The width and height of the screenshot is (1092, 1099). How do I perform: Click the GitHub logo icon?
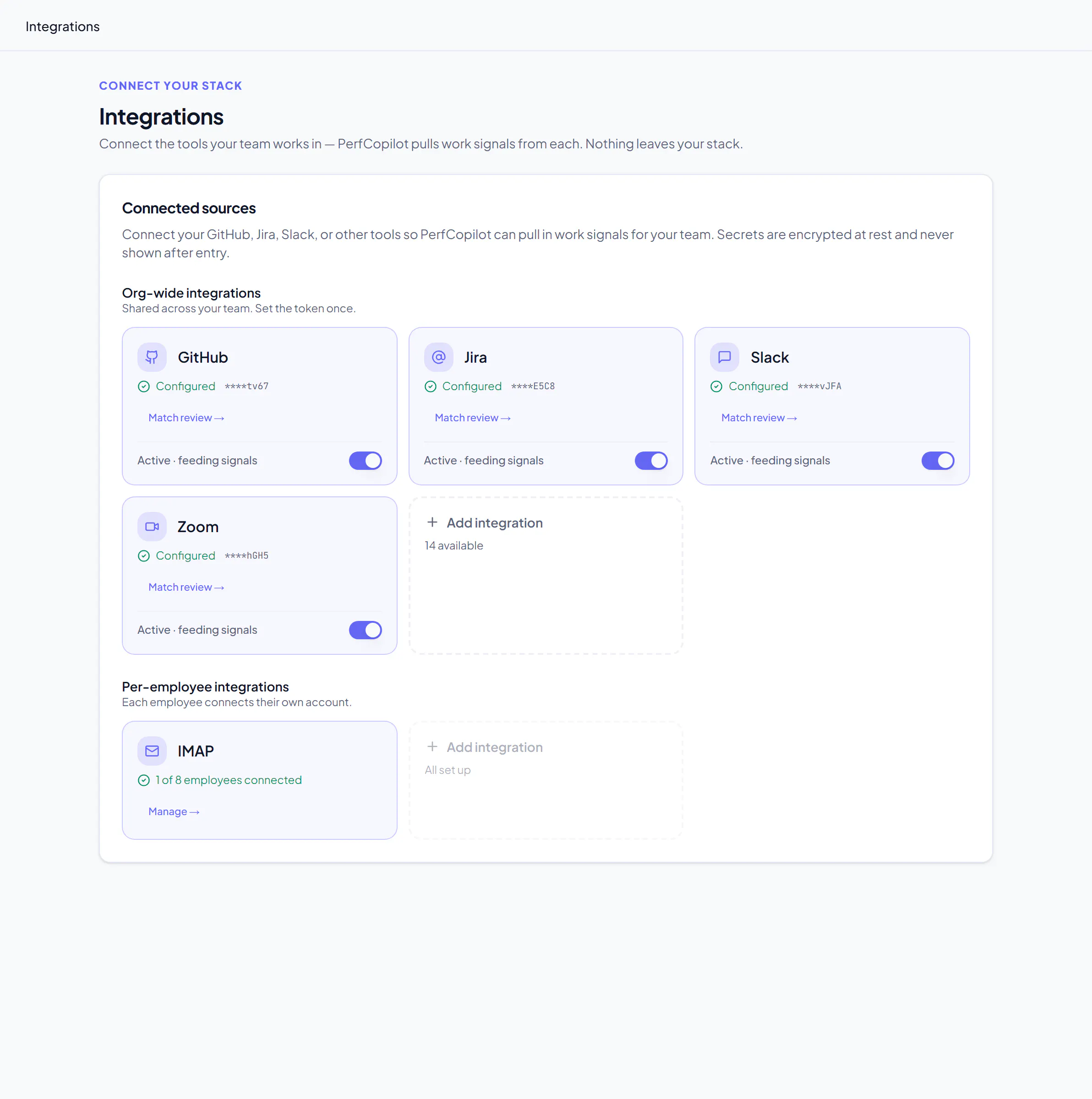tap(152, 357)
